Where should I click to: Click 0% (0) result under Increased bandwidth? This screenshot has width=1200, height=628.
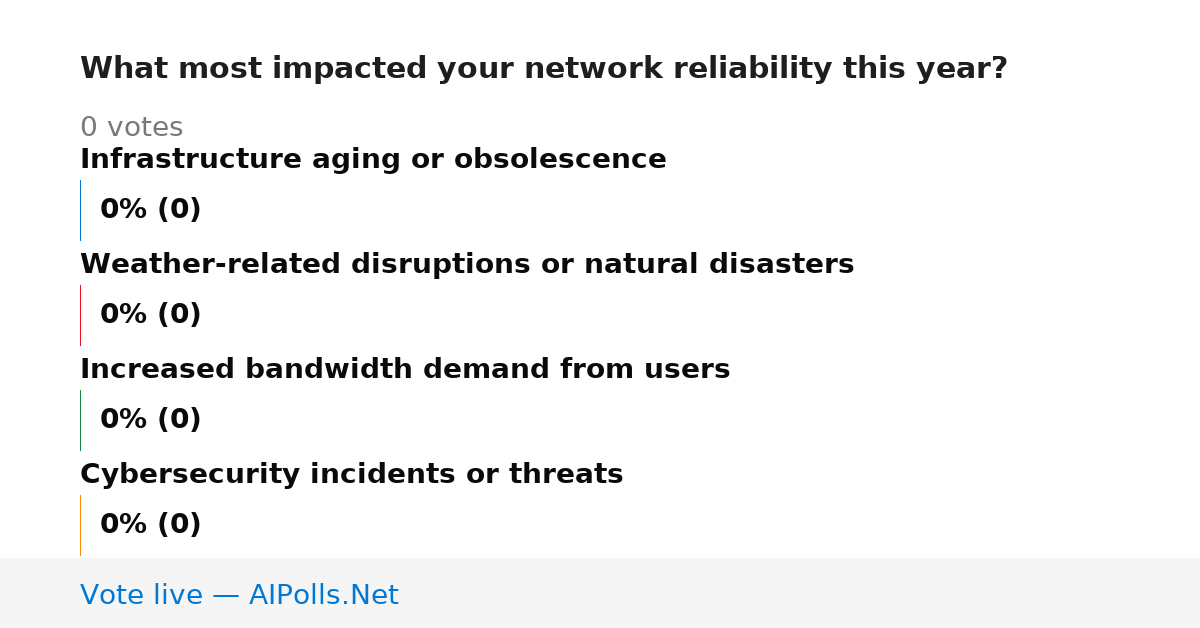pos(150,420)
